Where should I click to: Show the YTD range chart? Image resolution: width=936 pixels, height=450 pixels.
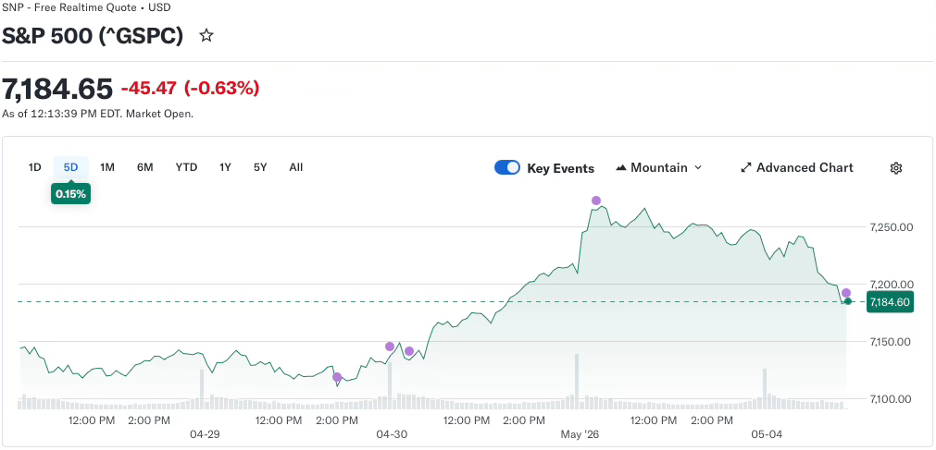point(186,168)
